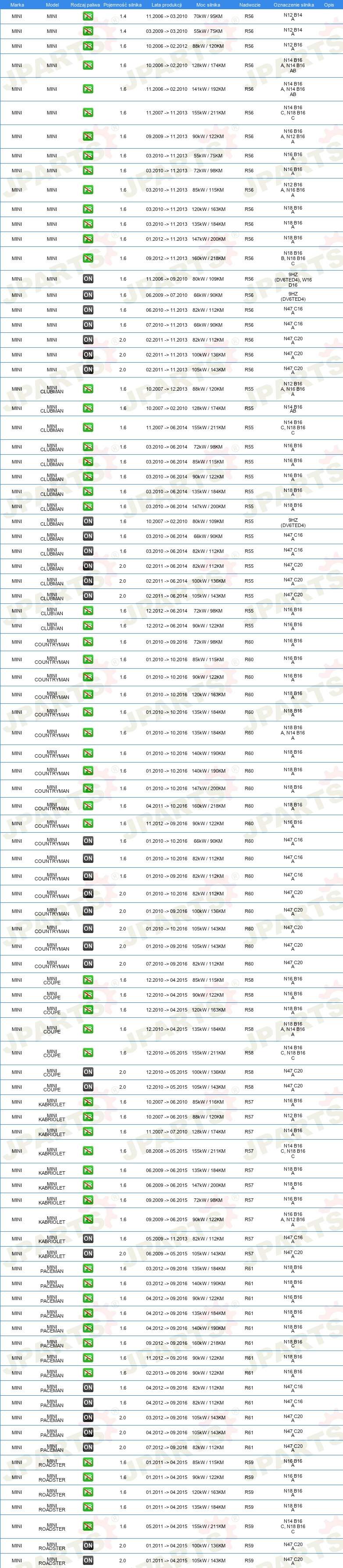The image size is (343, 1568).
Task: Click the 07.2012 -> 09.2016 production years cell
Action: point(167,1447)
